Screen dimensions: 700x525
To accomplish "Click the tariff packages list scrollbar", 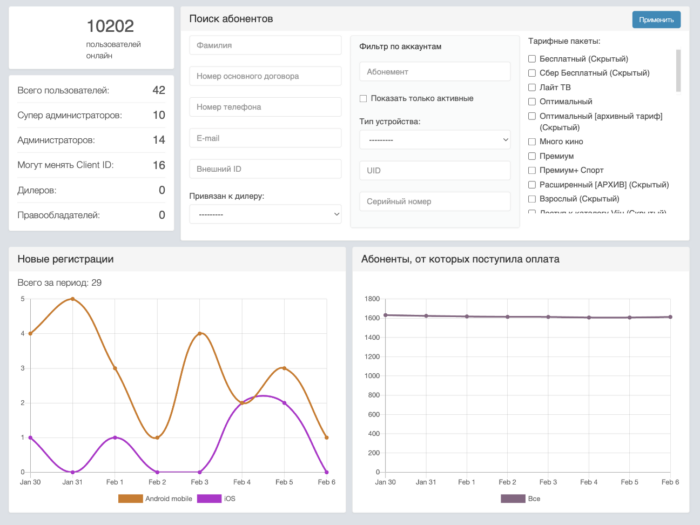I will [x=679, y=70].
